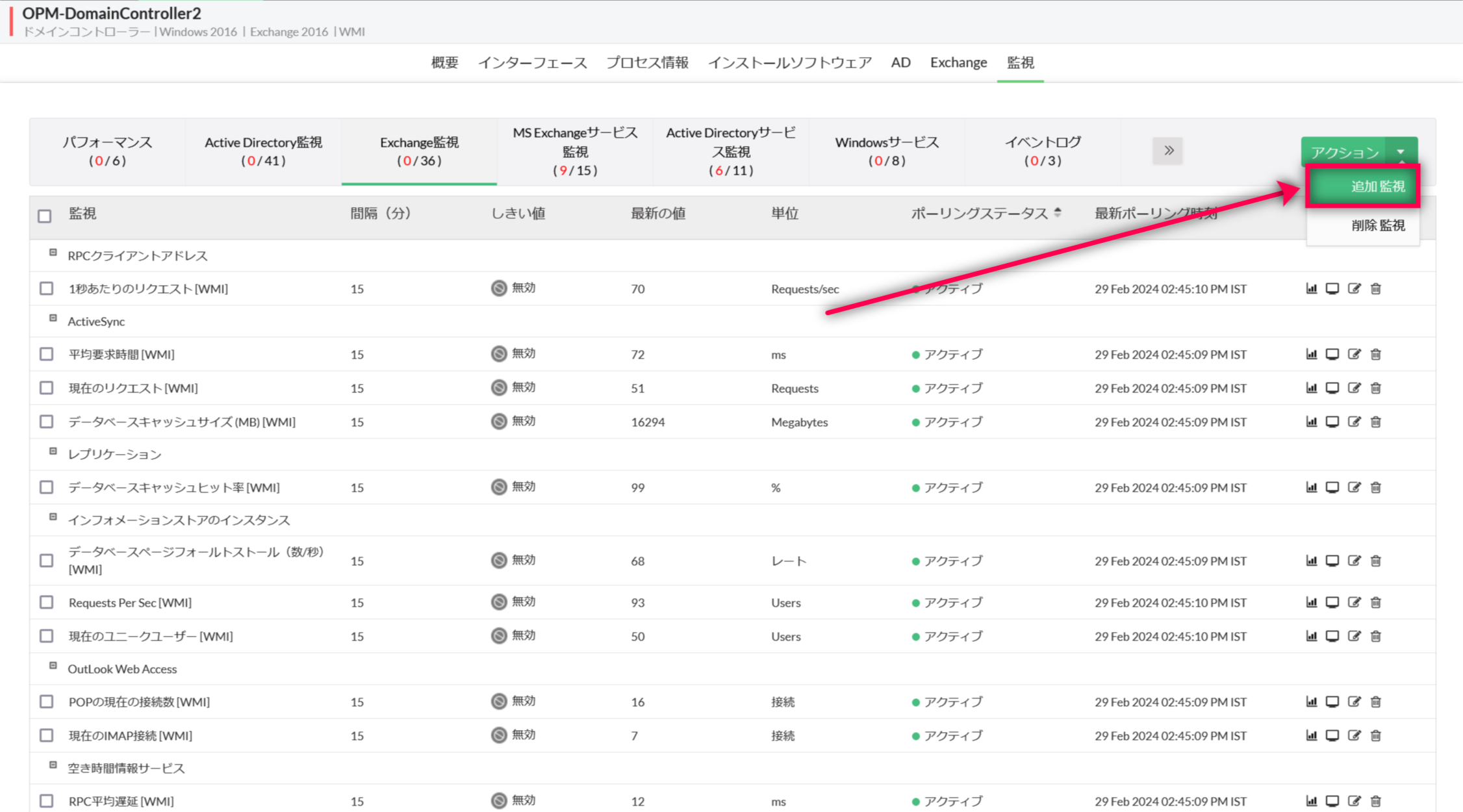Click 無効 threshold icon for RPC平均遅延
1463x812 pixels.
tap(499, 800)
